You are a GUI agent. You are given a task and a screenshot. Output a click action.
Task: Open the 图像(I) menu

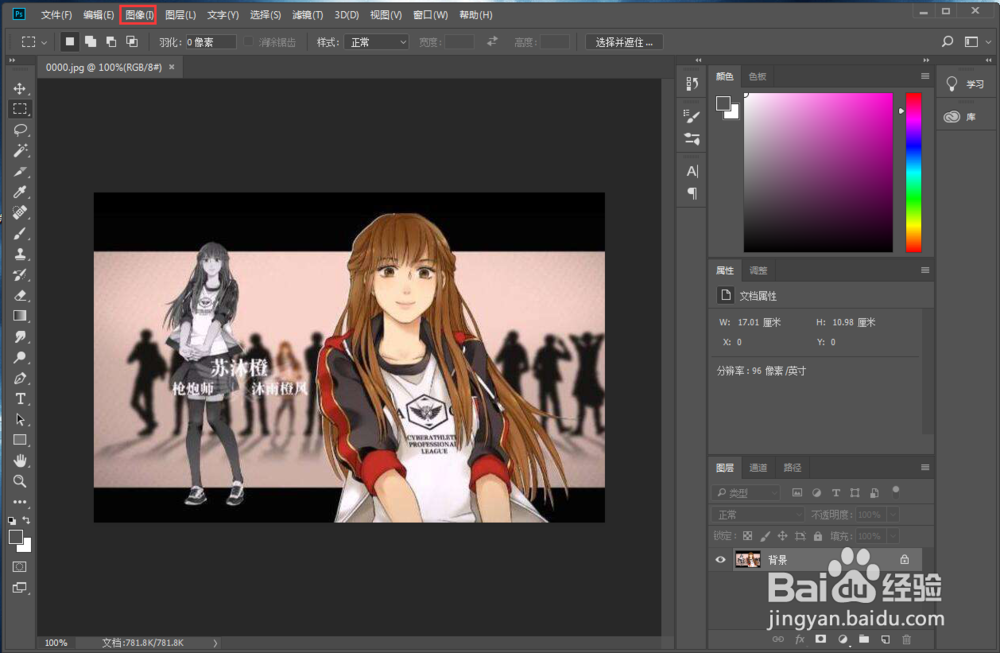(x=138, y=15)
